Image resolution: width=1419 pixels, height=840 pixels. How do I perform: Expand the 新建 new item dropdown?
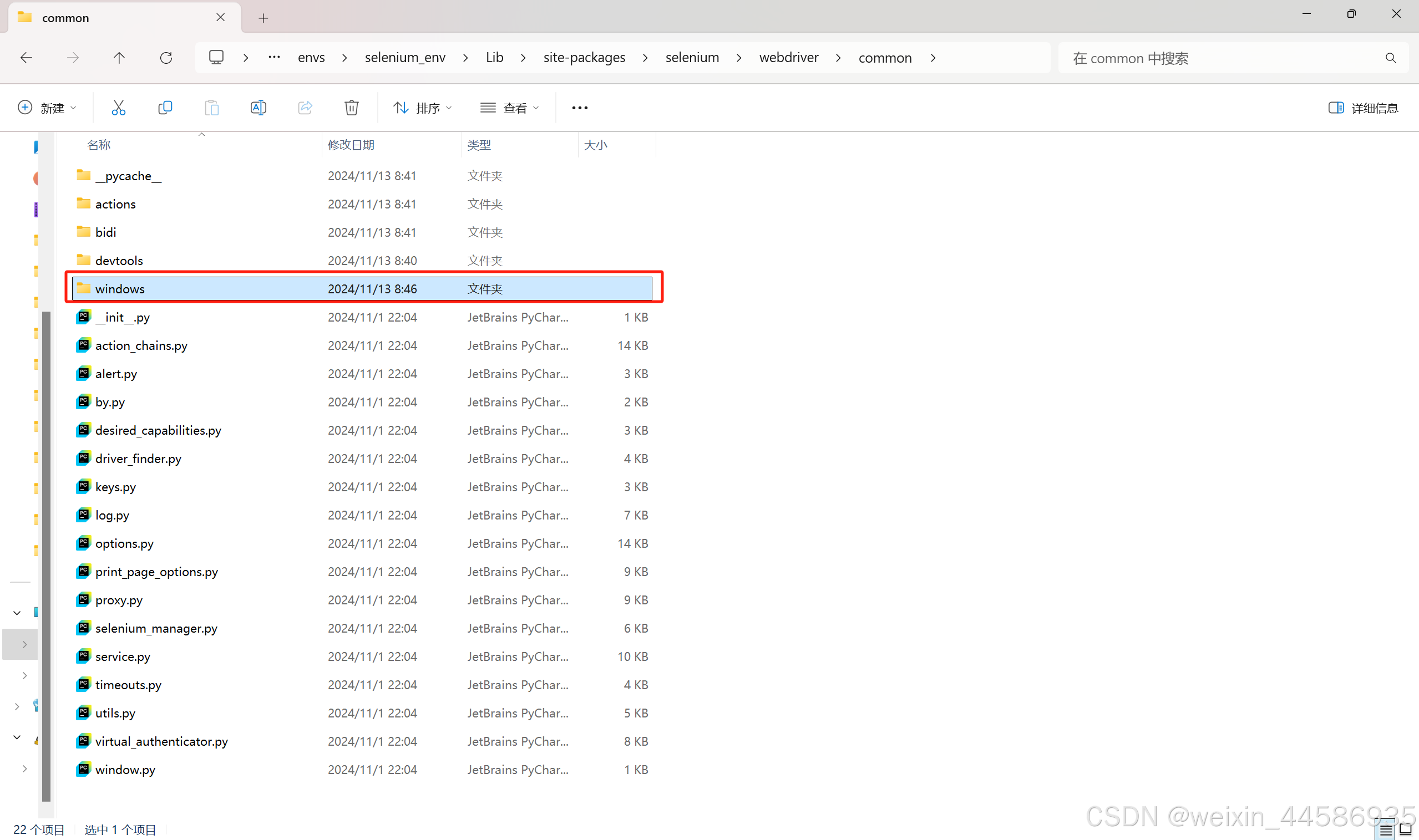pos(47,108)
